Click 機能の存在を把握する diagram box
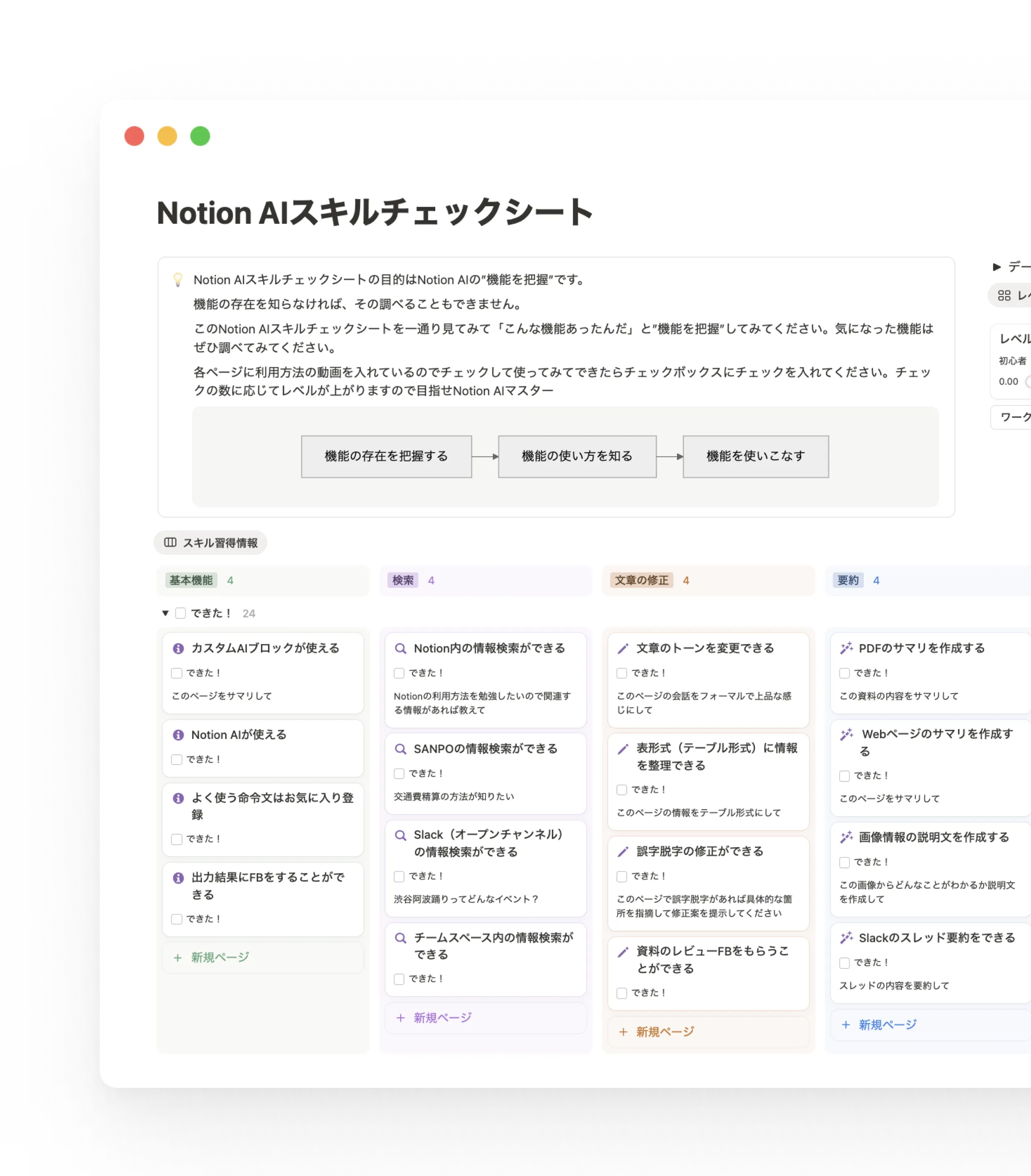Image resolution: width=1031 pixels, height=1176 pixels. (386, 456)
